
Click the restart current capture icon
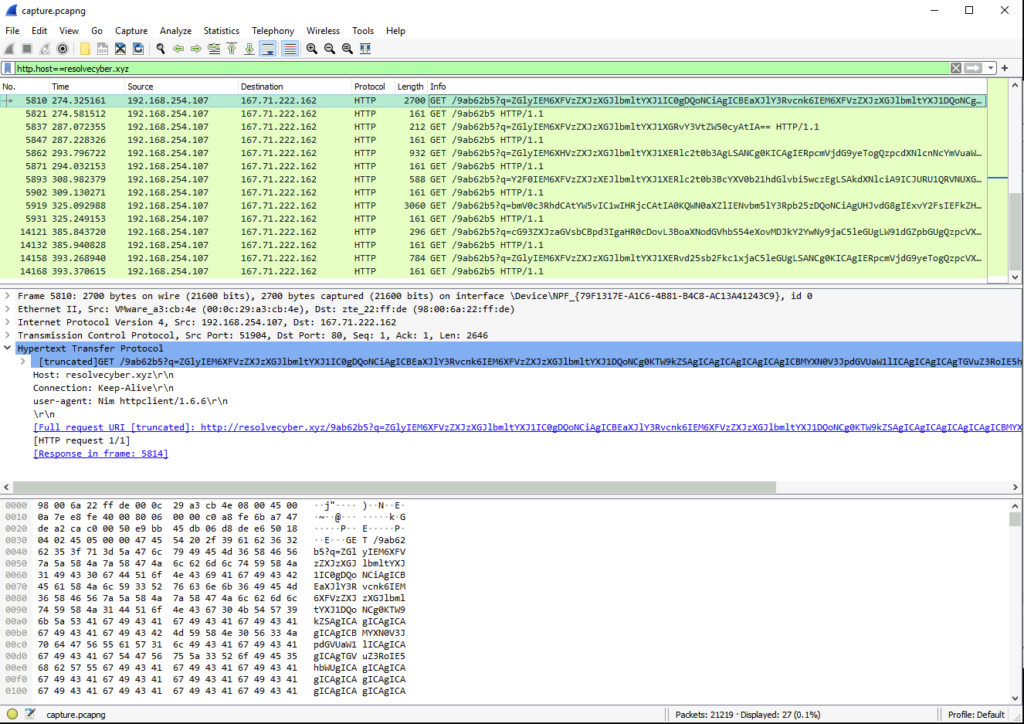pos(44,49)
